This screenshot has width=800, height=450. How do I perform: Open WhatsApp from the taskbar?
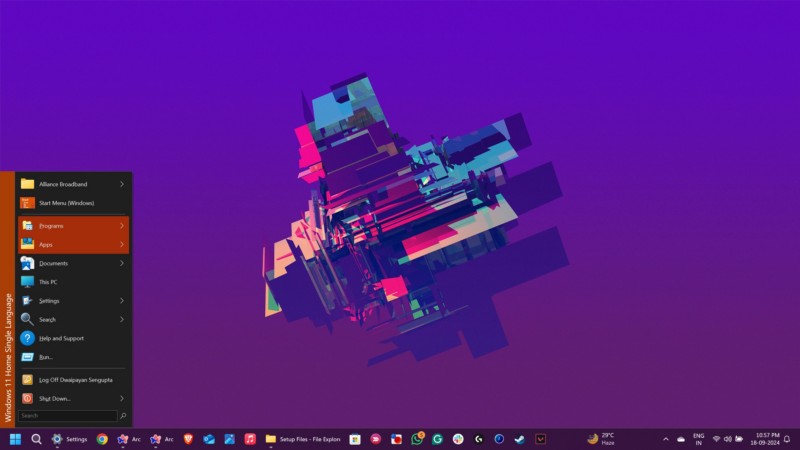tap(417, 439)
